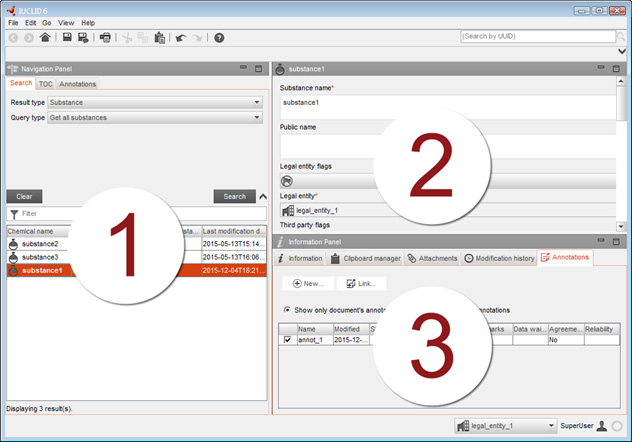Collapse search criteria with up chevron

pyautogui.click(x=263, y=197)
